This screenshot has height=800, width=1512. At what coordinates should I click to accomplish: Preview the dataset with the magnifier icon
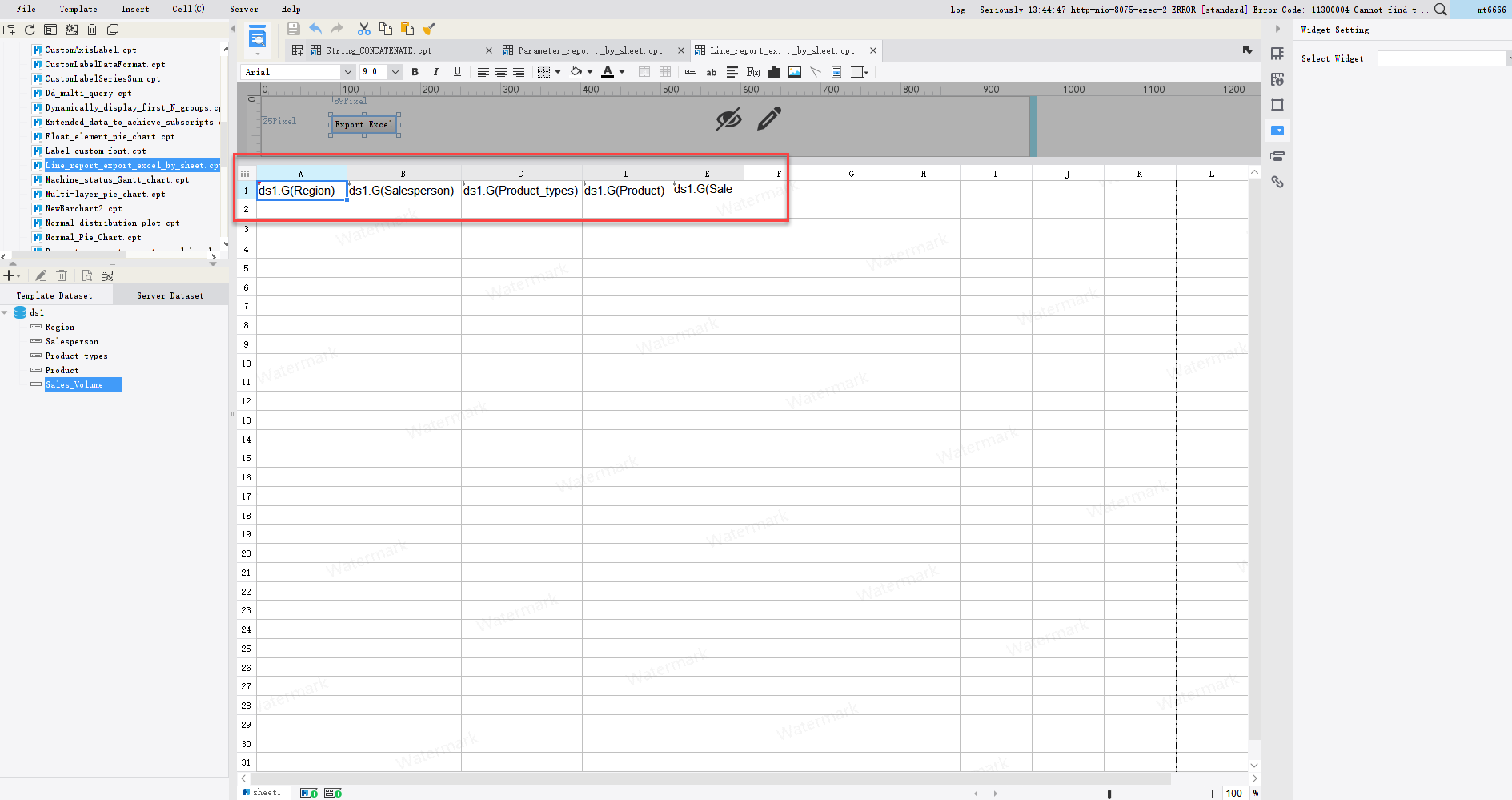pos(86,275)
